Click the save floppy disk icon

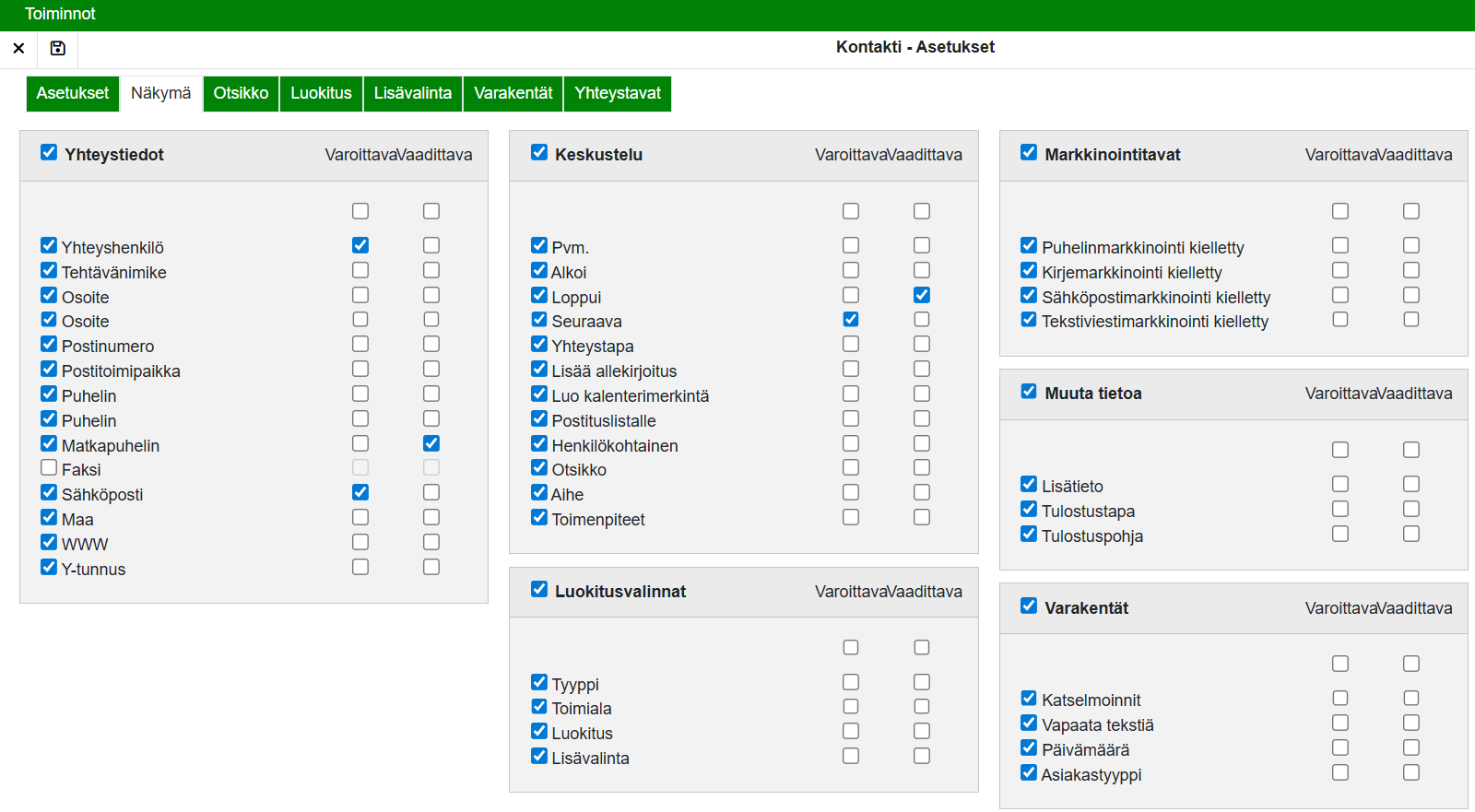[x=57, y=48]
